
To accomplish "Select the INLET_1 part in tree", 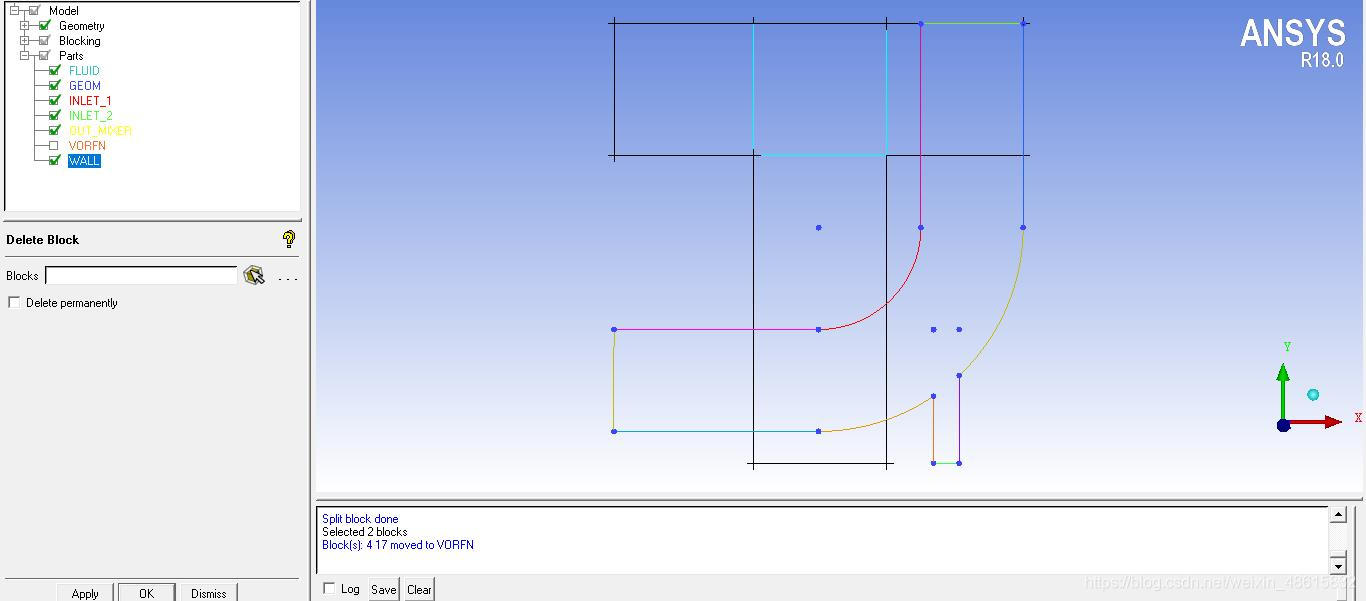I will pyautogui.click(x=90, y=101).
